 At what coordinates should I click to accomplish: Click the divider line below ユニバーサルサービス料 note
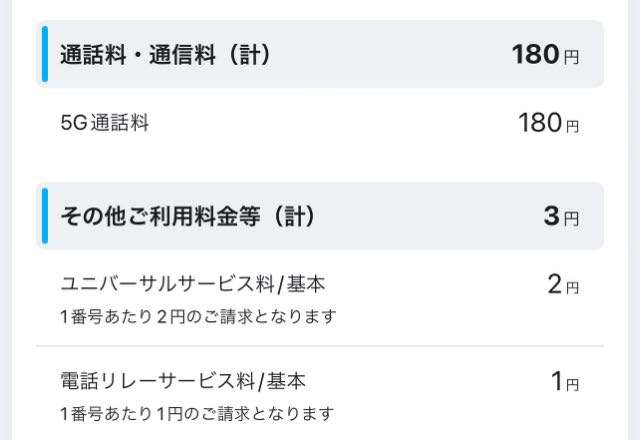click(320, 346)
